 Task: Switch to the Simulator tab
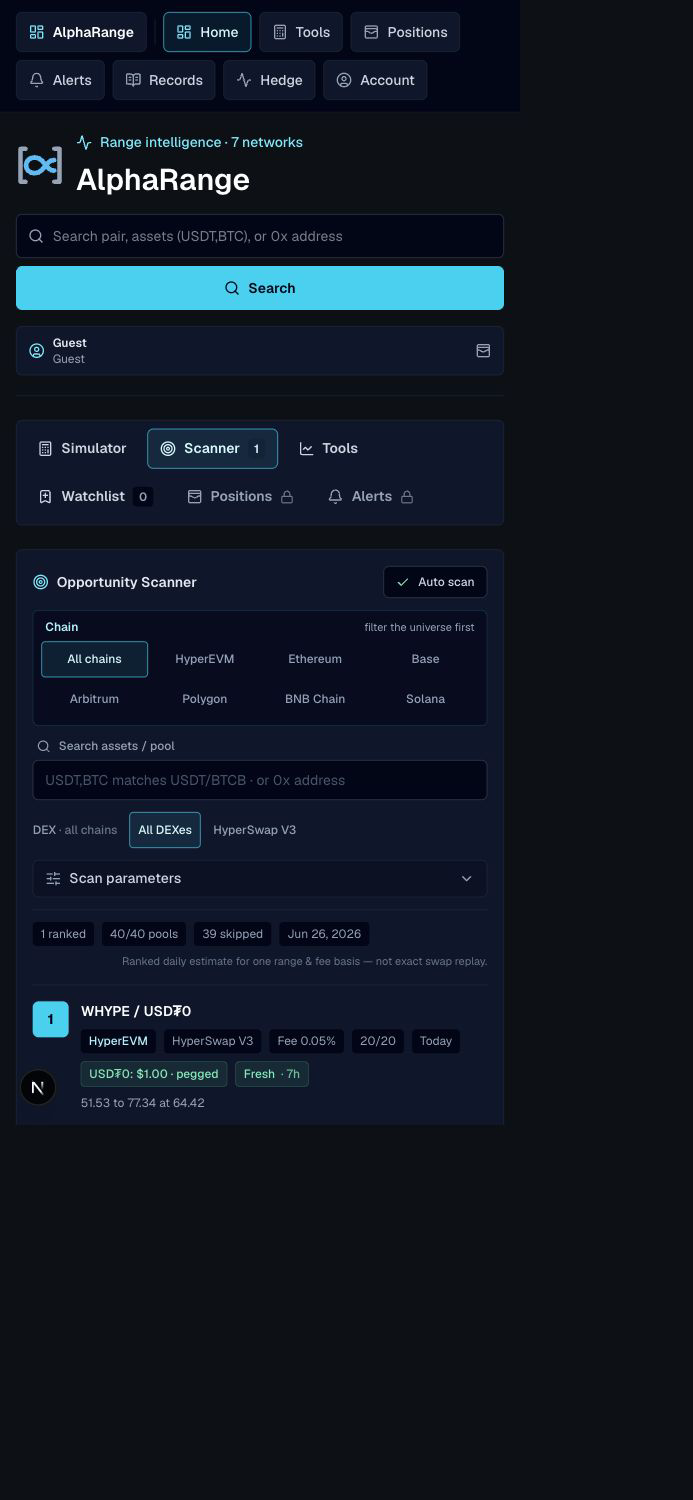pos(82,448)
